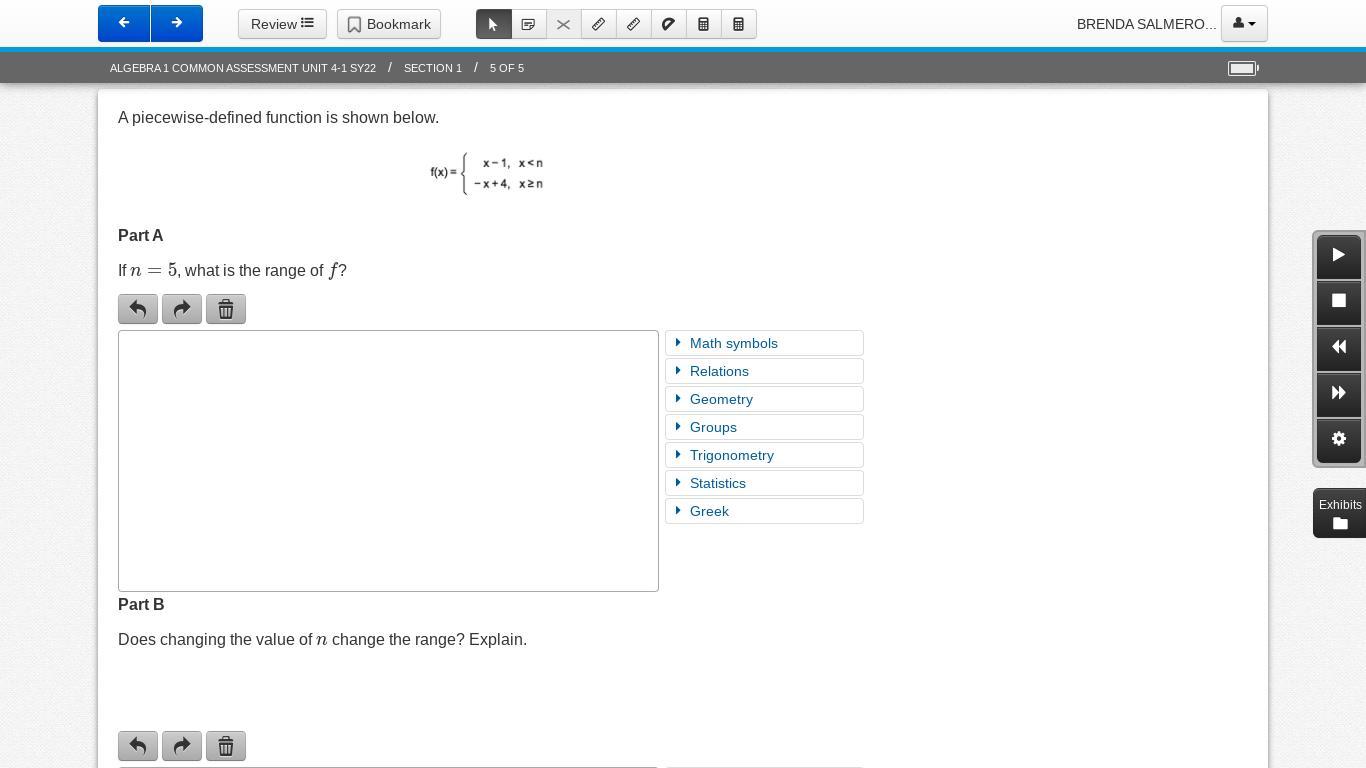The image size is (1366, 768).
Task: Go to the previous question with the blue left arrow
Action: tap(124, 24)
